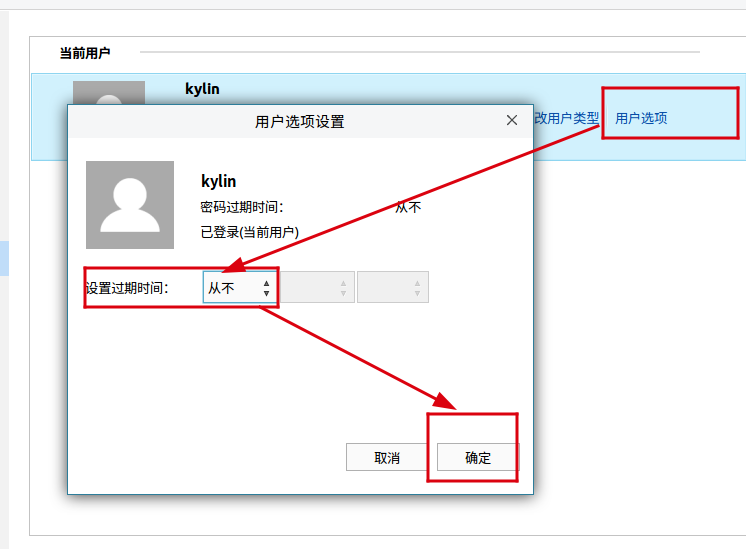
Task: Click the 已登录(当前用户) status text
Action: click(250, 232)
